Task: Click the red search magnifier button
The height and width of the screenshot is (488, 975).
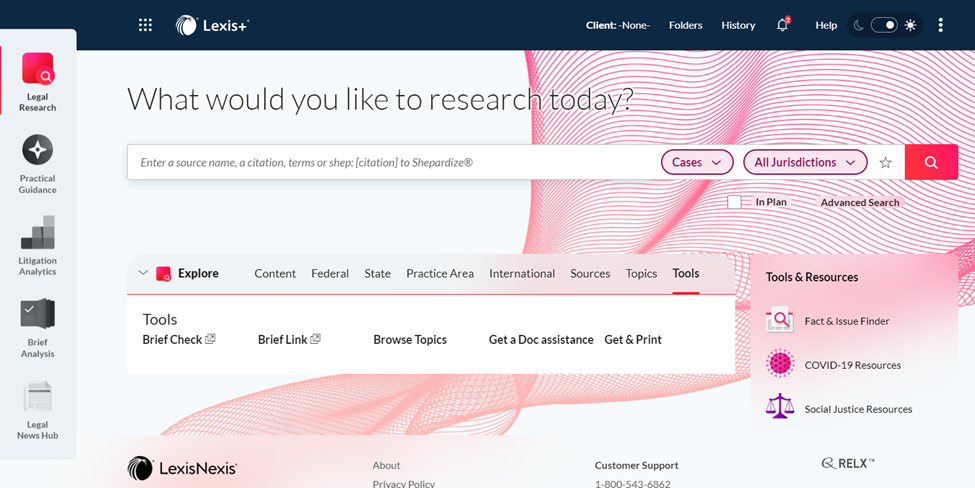Action: 931,162
